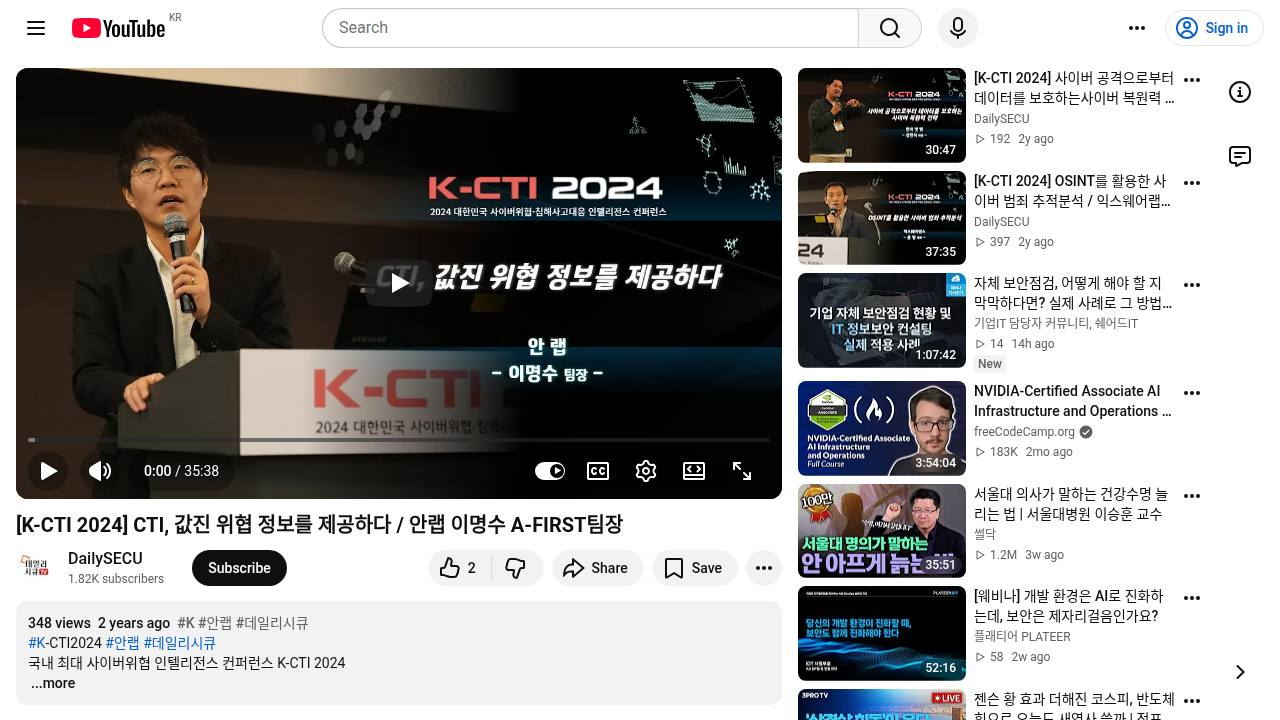Open comments panel icon
This screenshot has height=720, width=1280.
pos(1240,156)
